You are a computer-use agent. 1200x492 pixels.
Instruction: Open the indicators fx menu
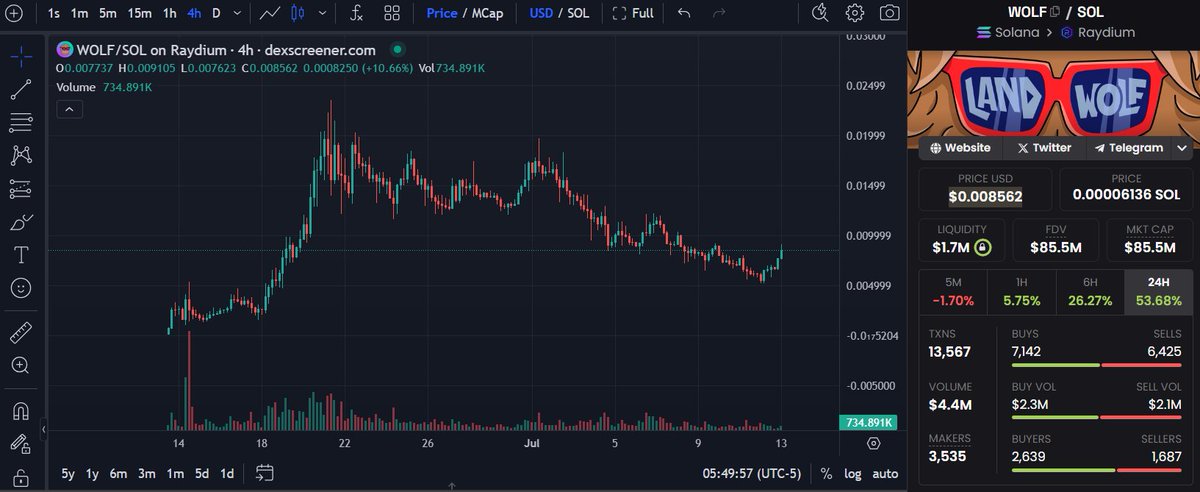click(x=356, y=13)
